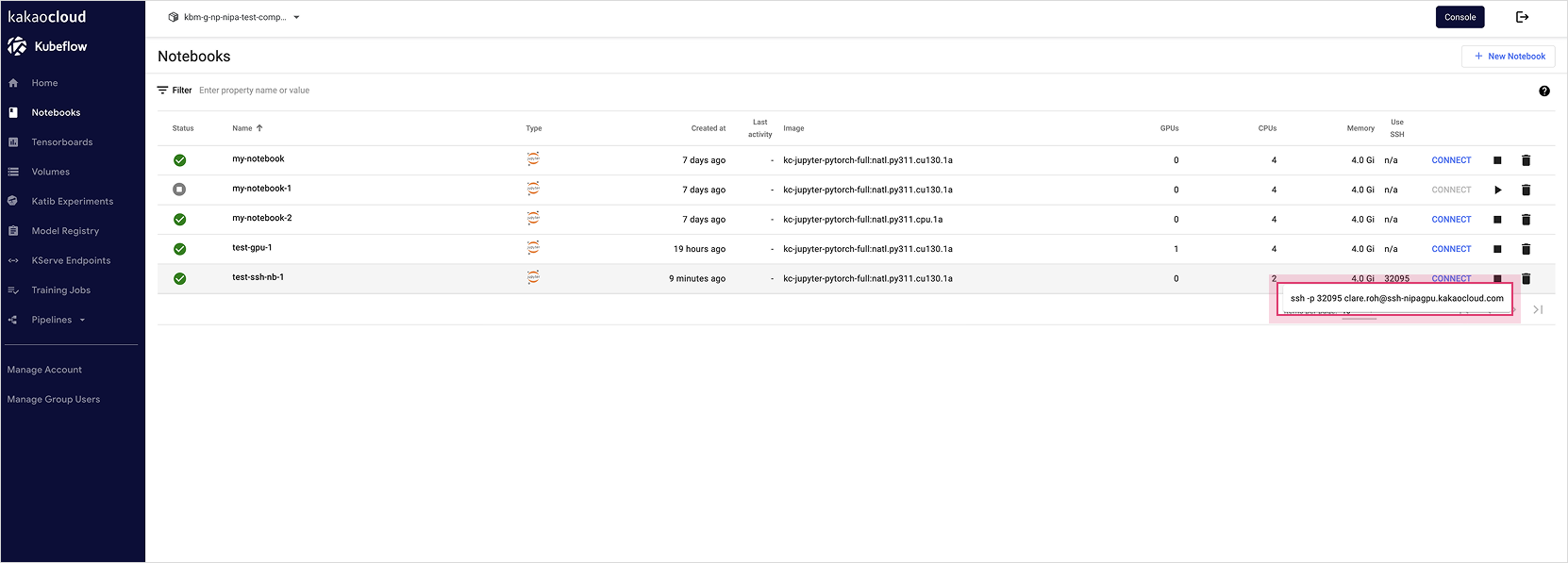The image size is (1568, 563).
Task: Expand the Pipelines menu
Action: [57, 320]
